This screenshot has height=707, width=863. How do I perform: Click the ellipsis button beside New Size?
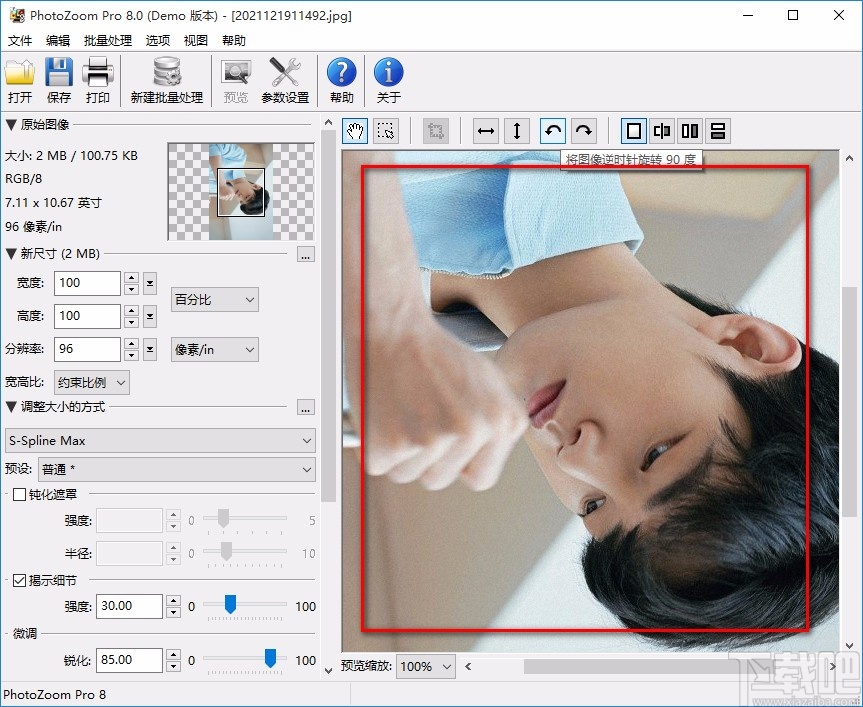click(x=306, y=255)
